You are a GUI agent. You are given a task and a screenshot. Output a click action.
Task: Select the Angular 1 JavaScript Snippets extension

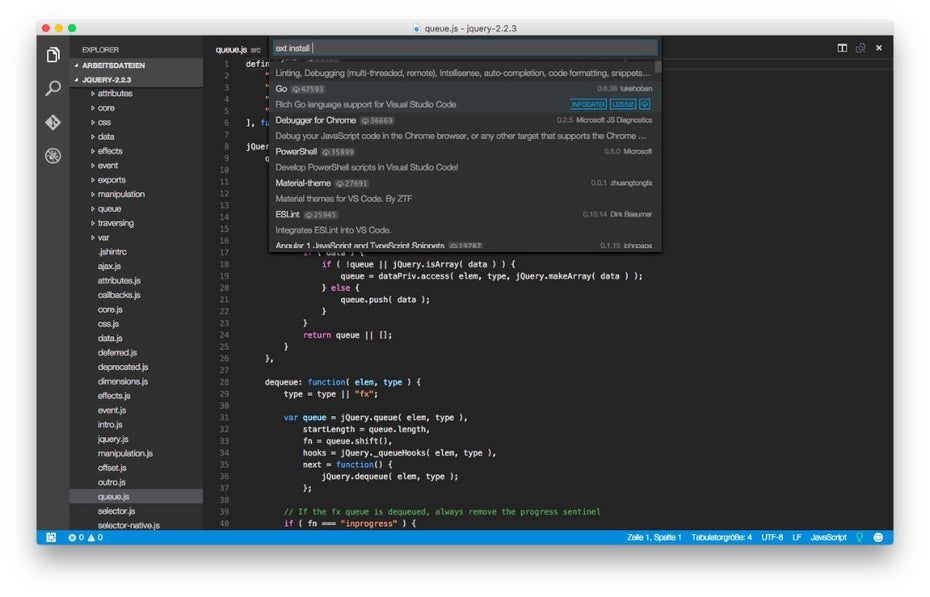click(463, 245)
